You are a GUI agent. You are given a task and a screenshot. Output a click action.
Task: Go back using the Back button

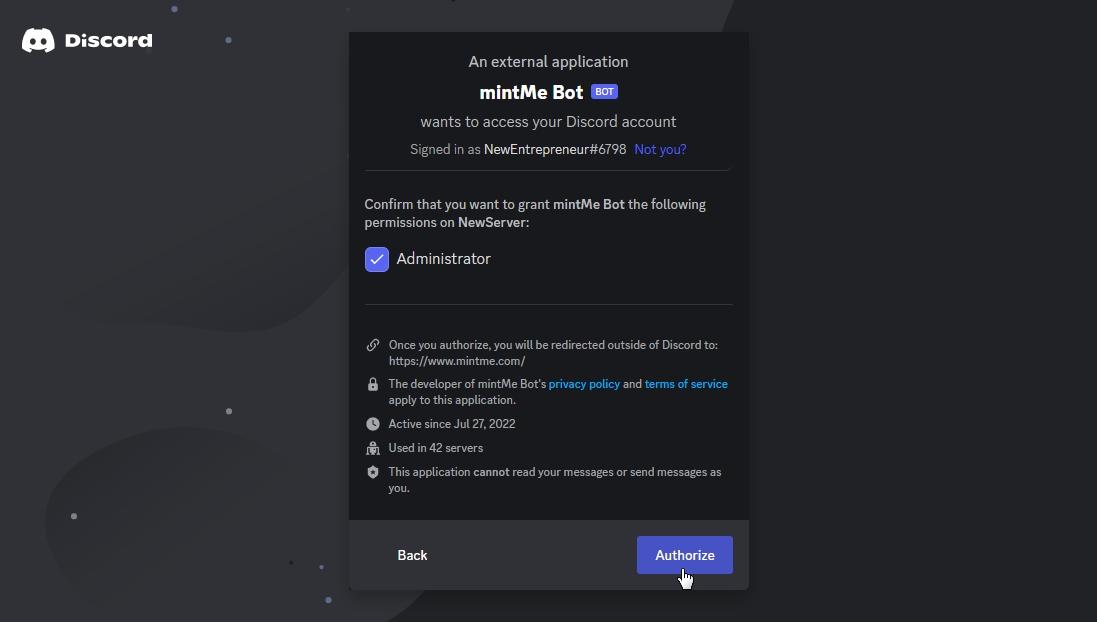click(412, 555)
